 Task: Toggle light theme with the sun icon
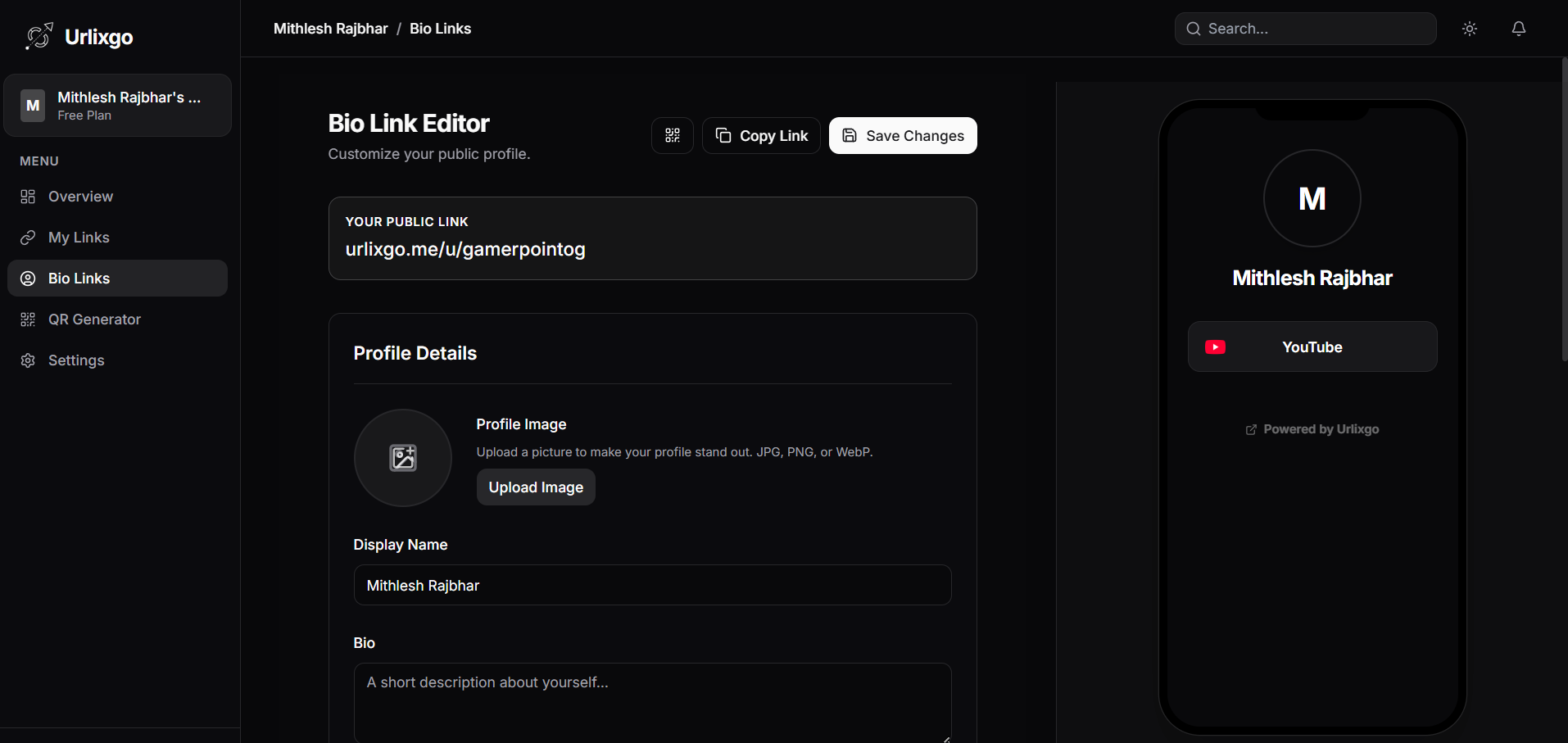(1470, 29)
